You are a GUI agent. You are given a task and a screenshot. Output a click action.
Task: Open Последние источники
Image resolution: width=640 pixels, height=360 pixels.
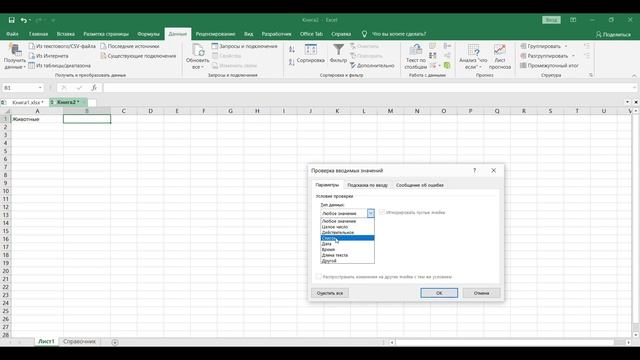[x=130, y=46]
